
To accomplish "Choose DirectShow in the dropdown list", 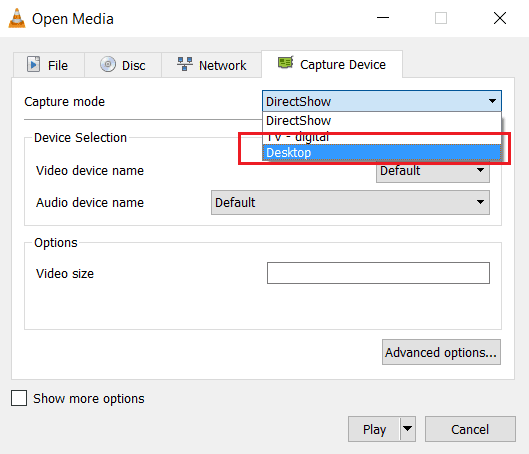I will (x=382, y=121).
